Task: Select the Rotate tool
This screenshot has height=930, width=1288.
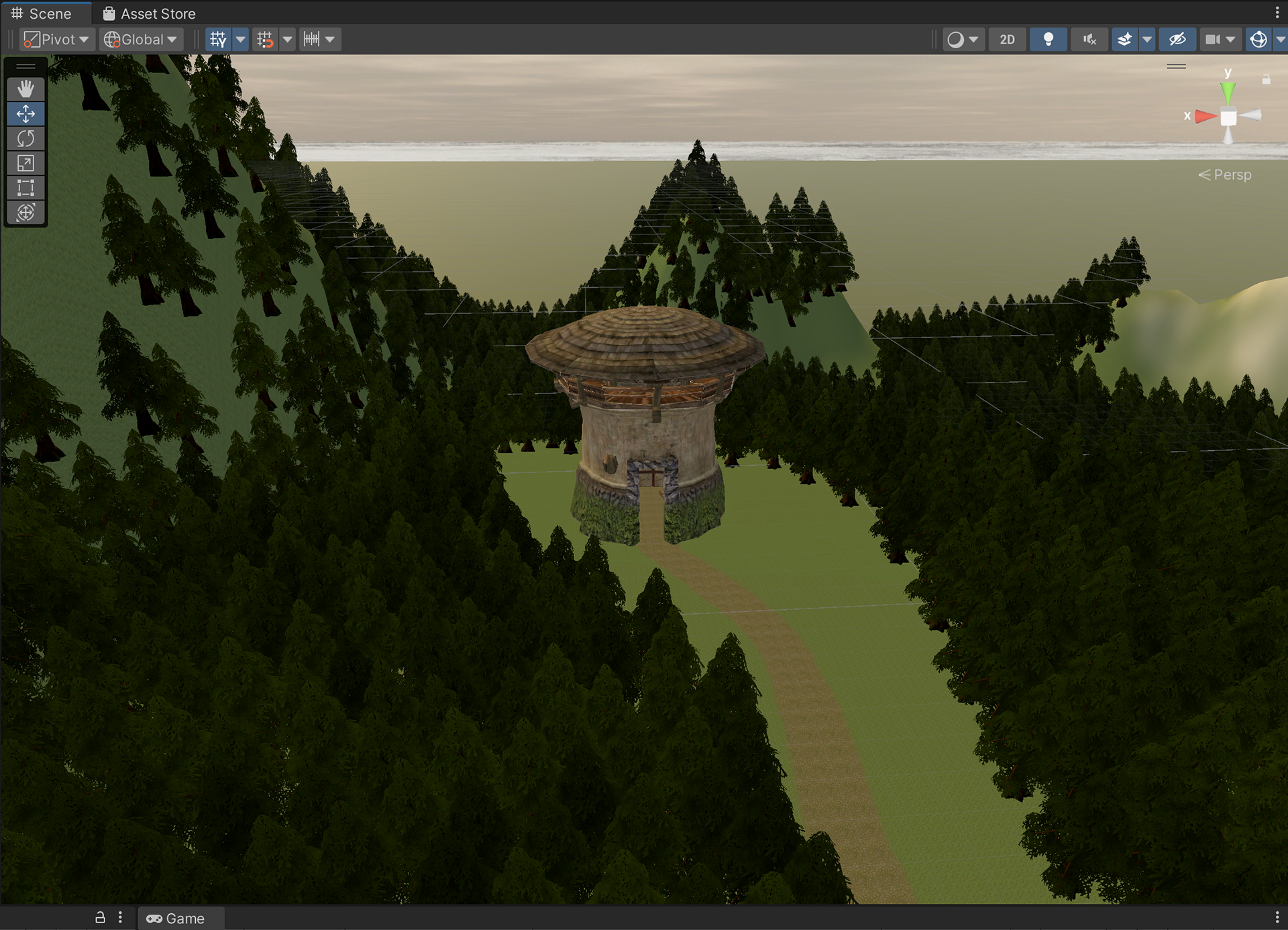Action: (25, 138)
